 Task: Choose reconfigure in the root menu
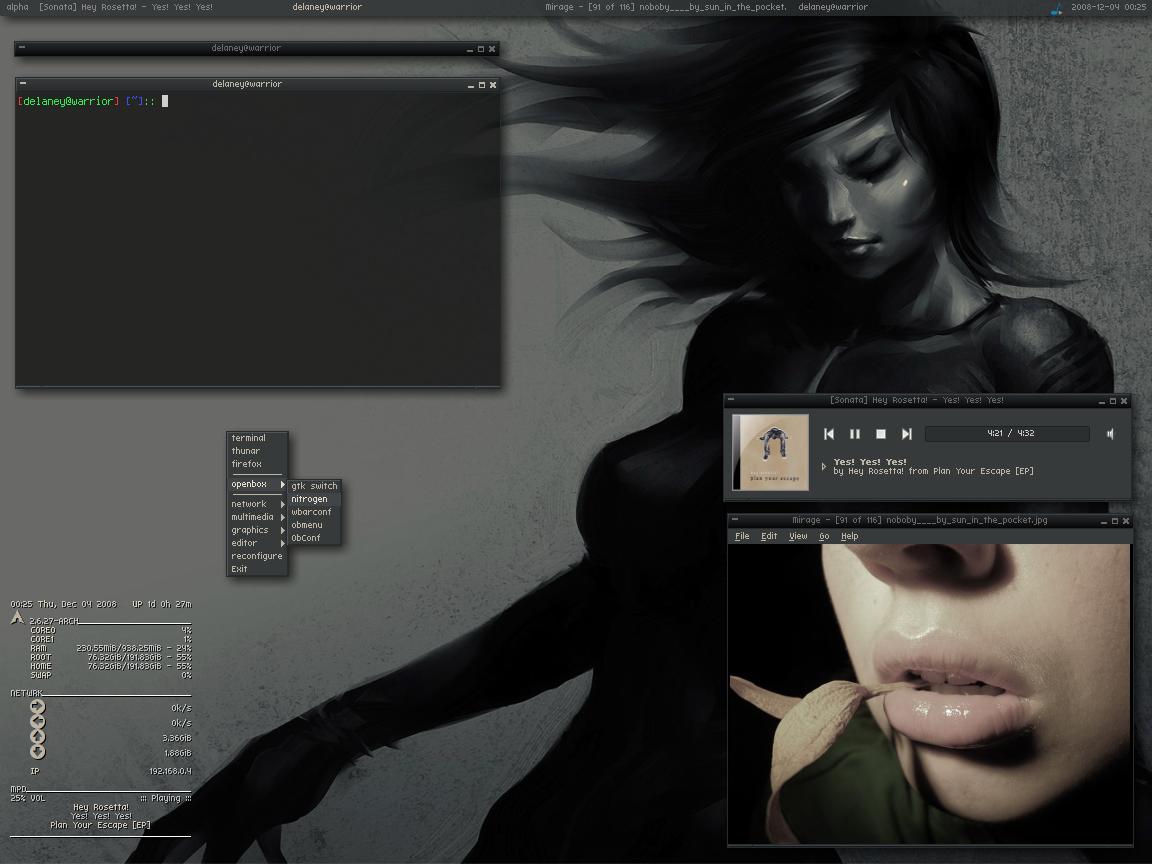point(256,556)
